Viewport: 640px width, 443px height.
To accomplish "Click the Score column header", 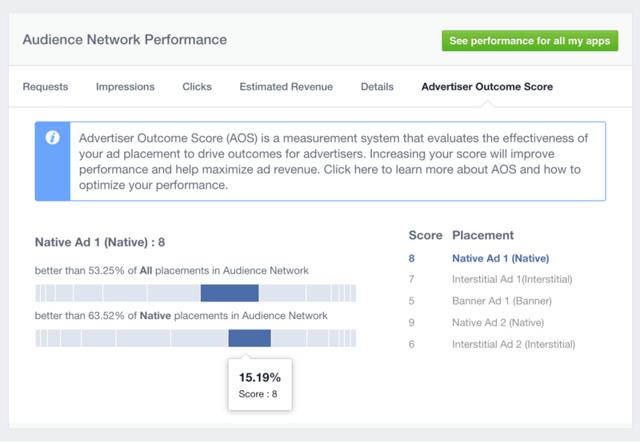I will (425, 235).
